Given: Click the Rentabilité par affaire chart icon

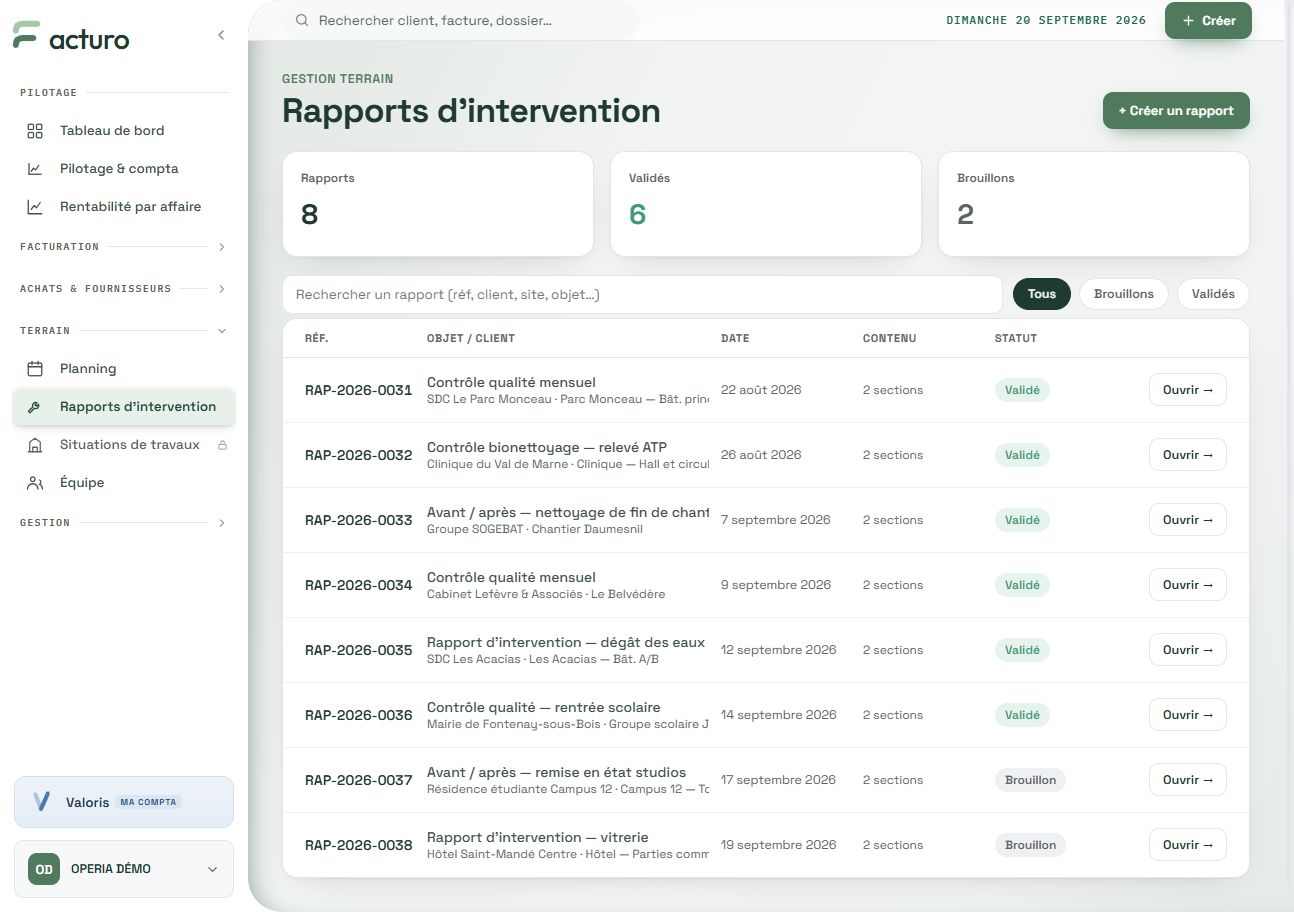Looking at the screenshot, I should click(x=35, y=207).
